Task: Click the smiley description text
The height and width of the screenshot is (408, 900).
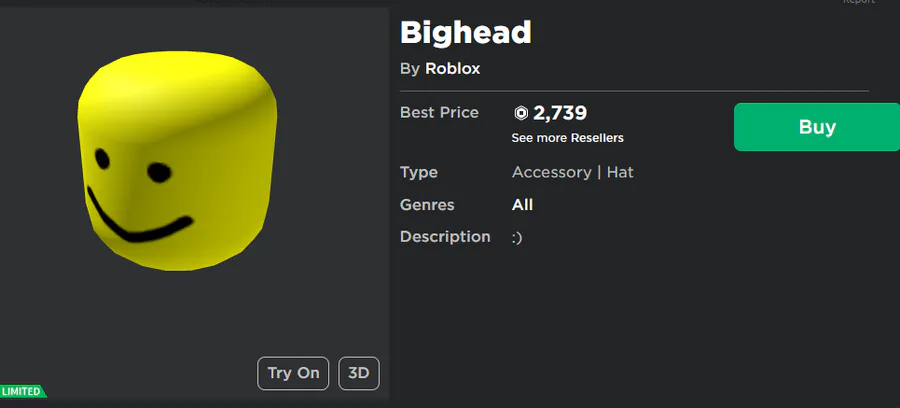Action: tap(517, 237)
